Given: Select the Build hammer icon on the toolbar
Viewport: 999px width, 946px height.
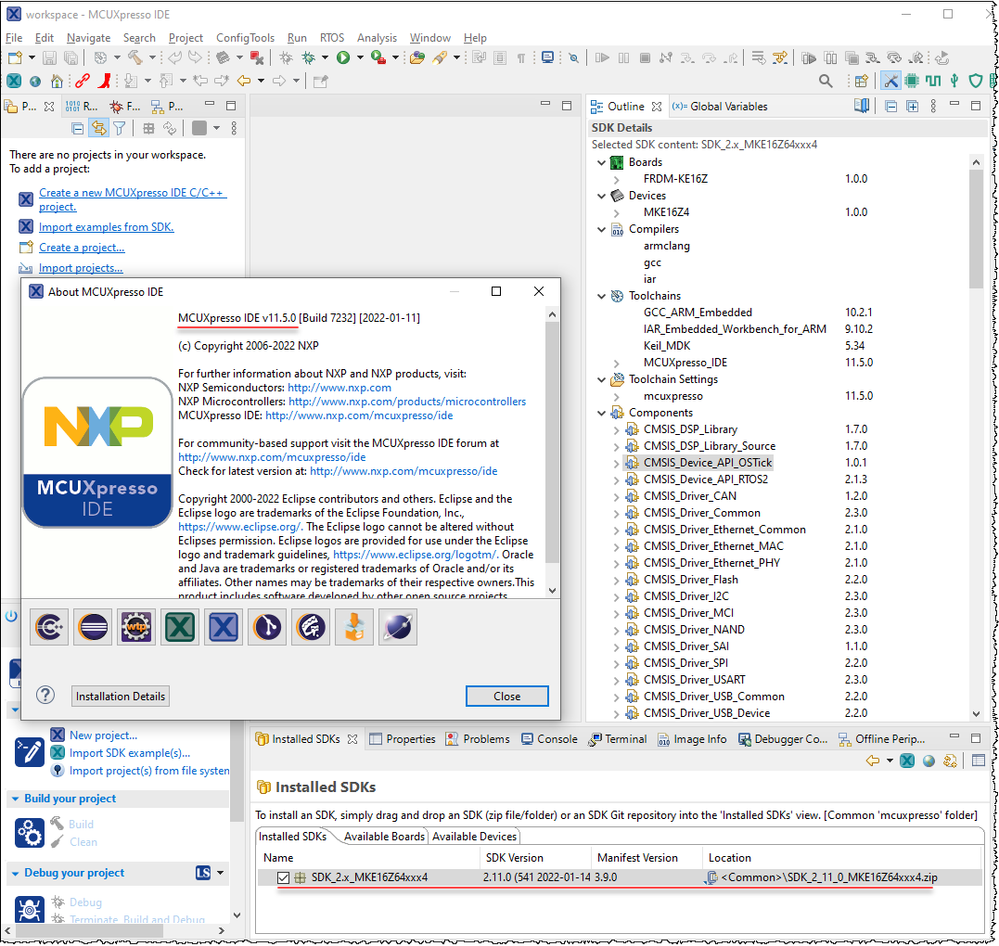Looking at the screenshot, I should pos(135,57).
